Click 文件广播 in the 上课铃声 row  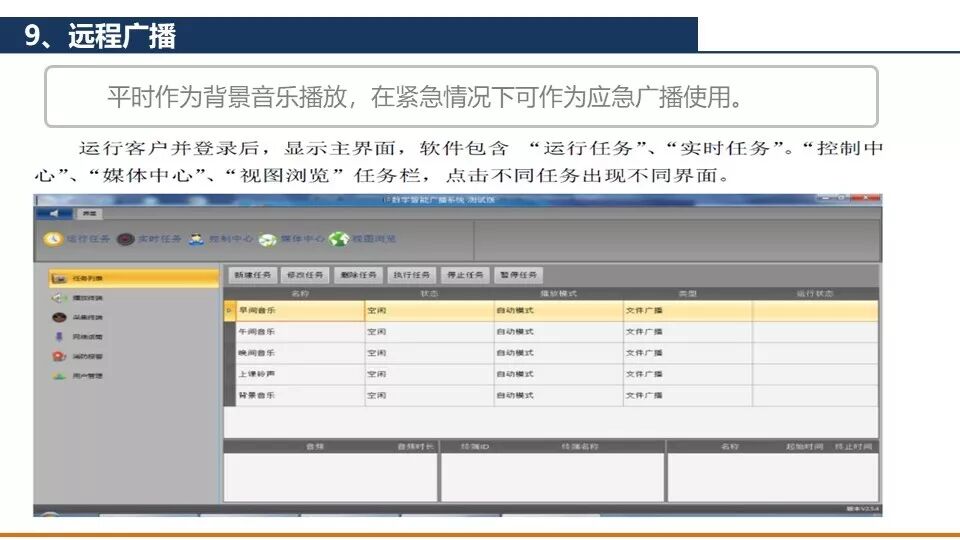click(x=644, y=374)
